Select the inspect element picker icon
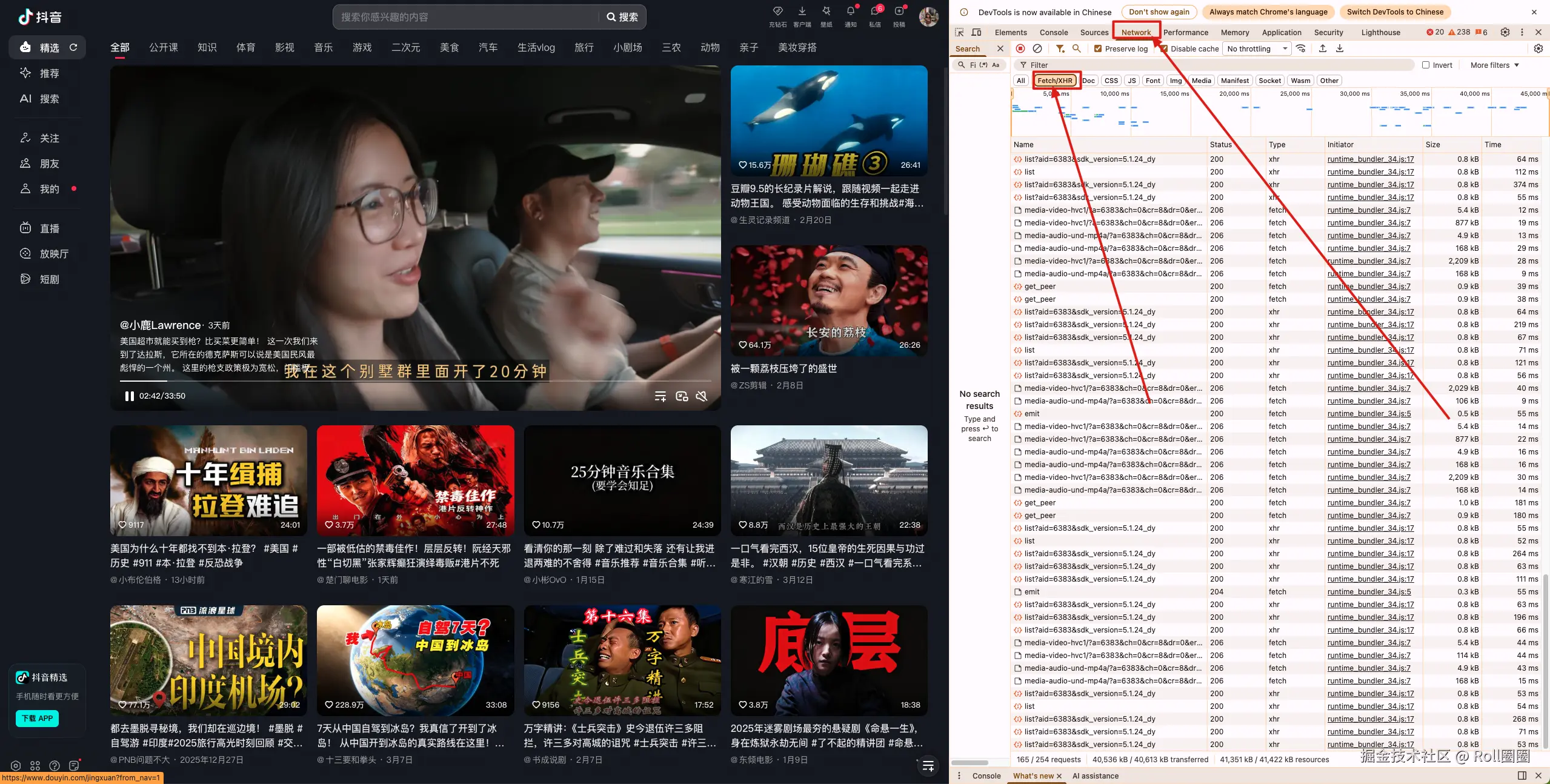 (959, 32)
